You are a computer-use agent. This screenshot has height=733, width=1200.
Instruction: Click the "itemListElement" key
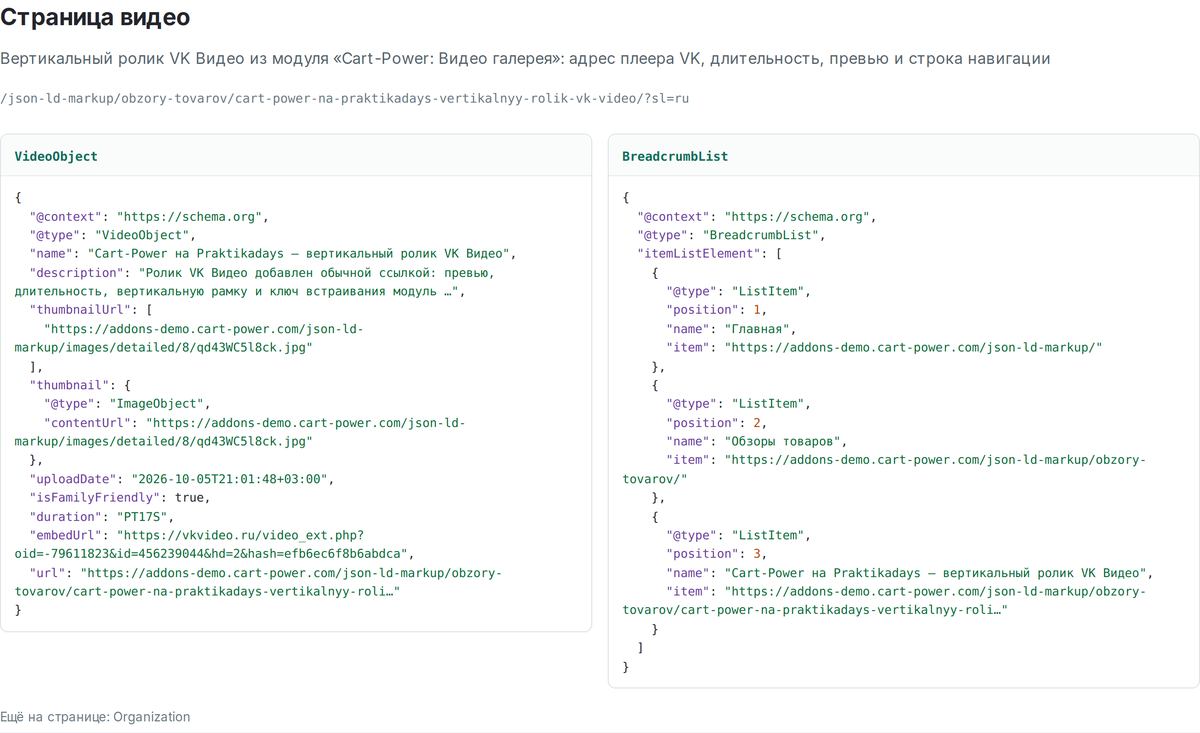pos(699,254)
